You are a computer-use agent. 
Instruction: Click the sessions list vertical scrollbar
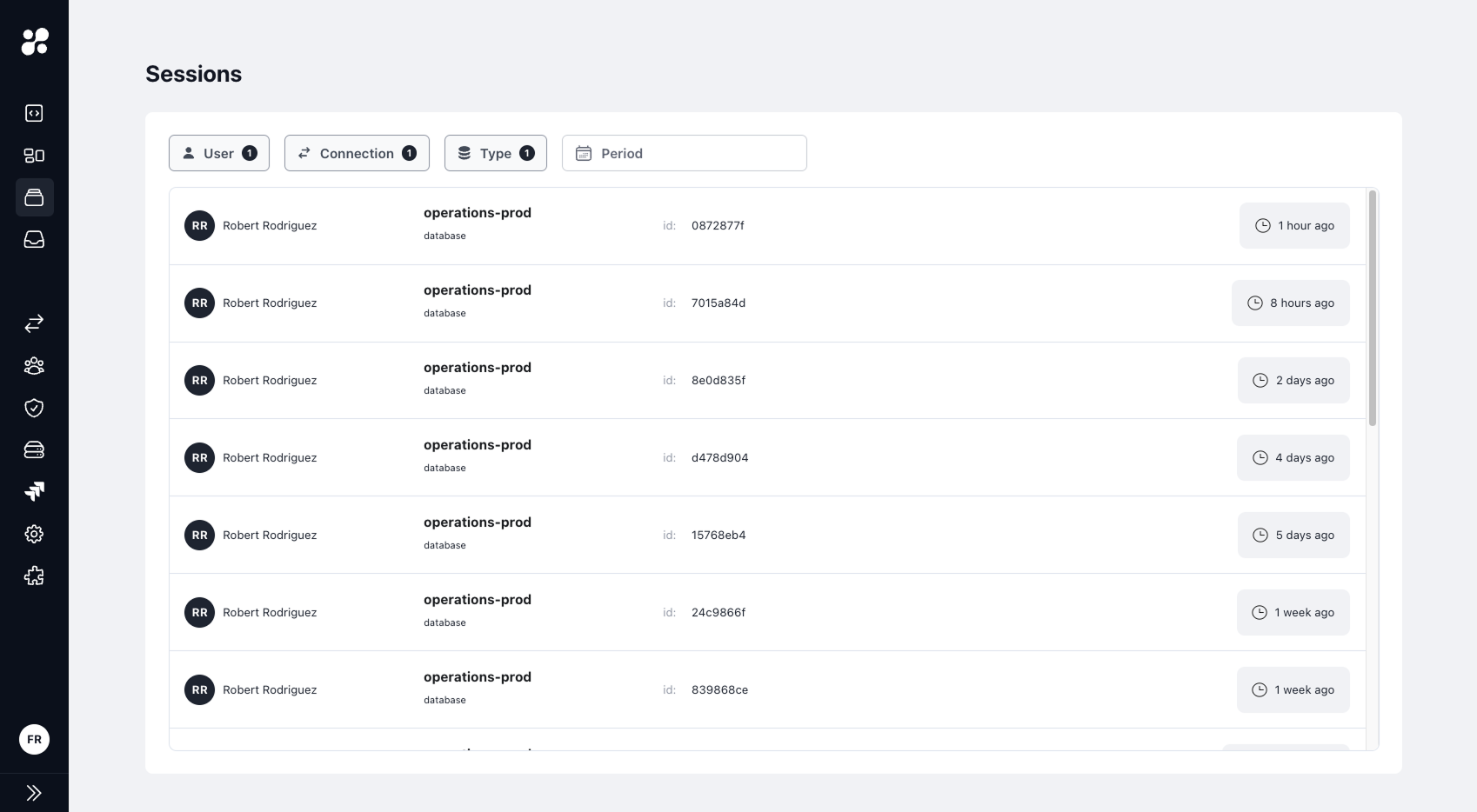point(1373,309)
